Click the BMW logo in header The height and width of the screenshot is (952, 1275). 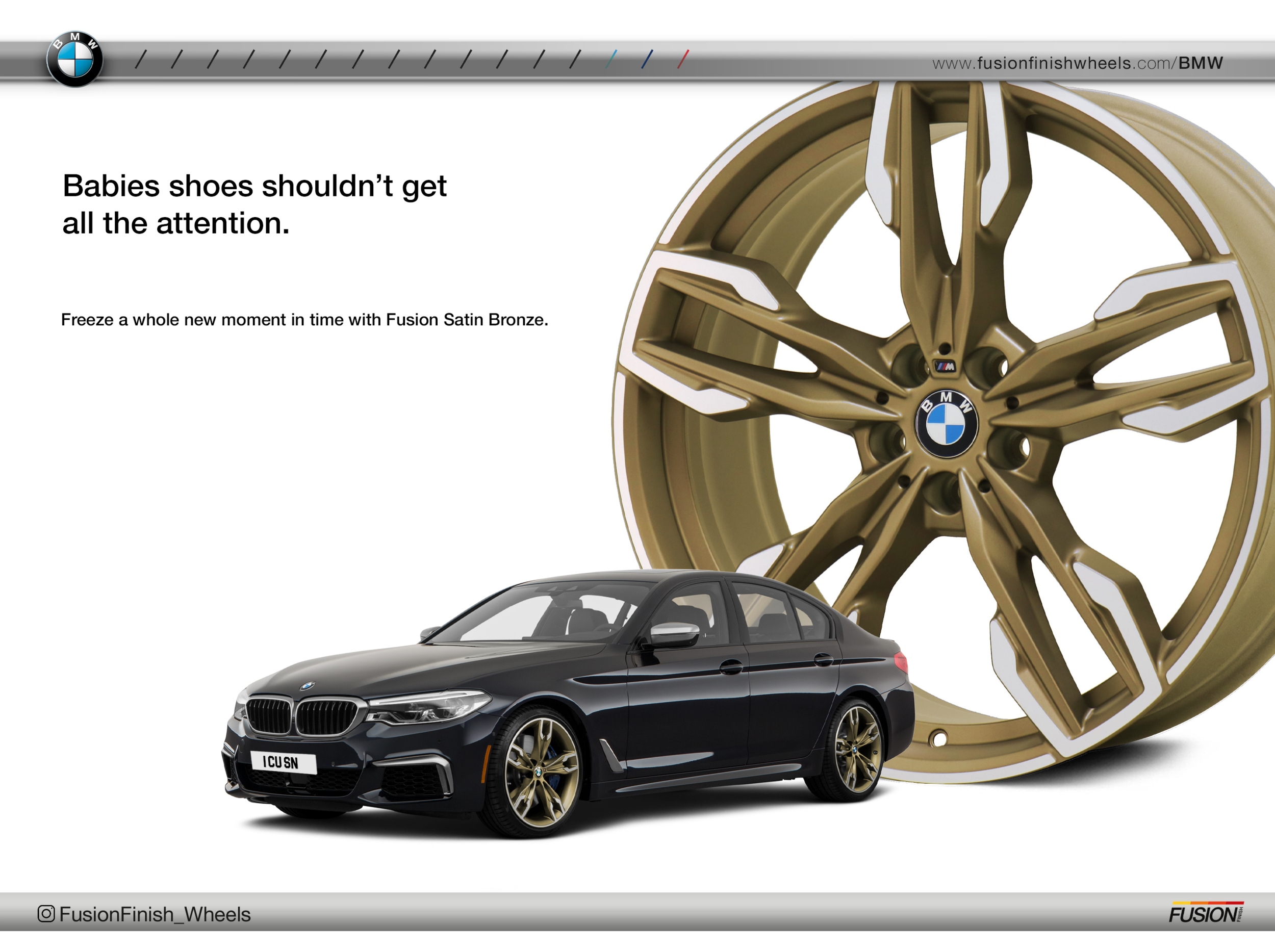[75, 59]
